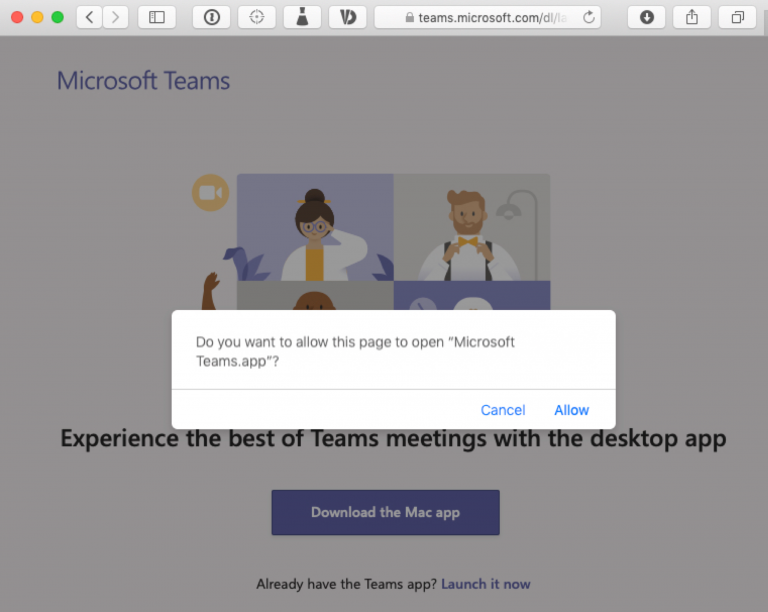Open the 1Password extension icon
This screenshot has width=768, height=612.
tap(212, 18)
